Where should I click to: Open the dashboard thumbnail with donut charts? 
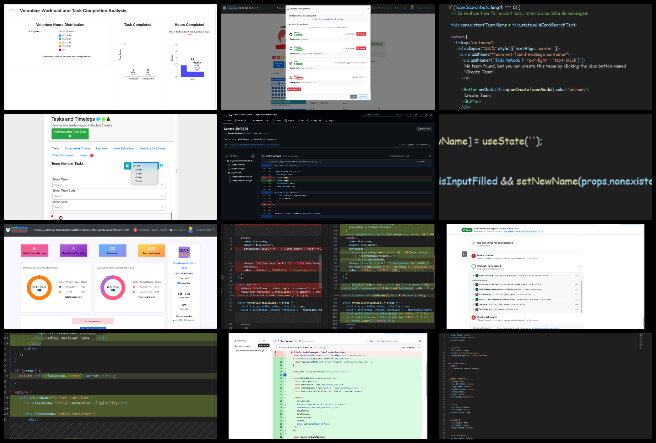tap(110, 277)
